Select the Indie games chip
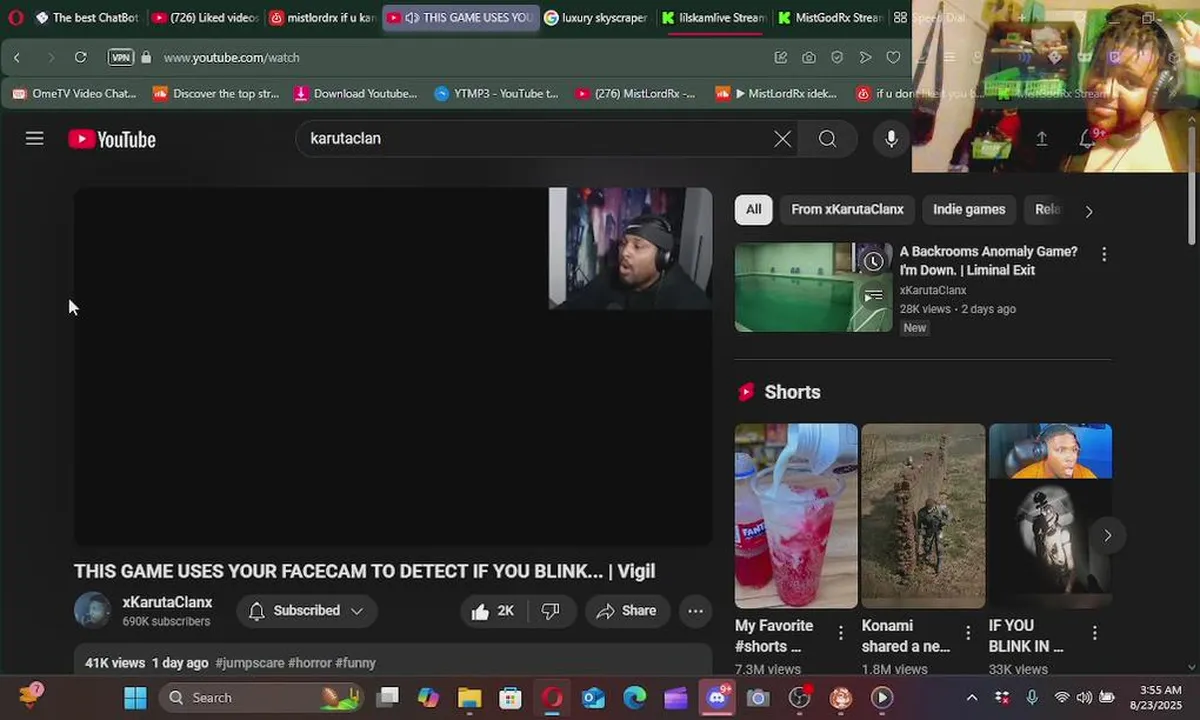The width and height of the screenshot is (1200, 720). coord(969,210)
